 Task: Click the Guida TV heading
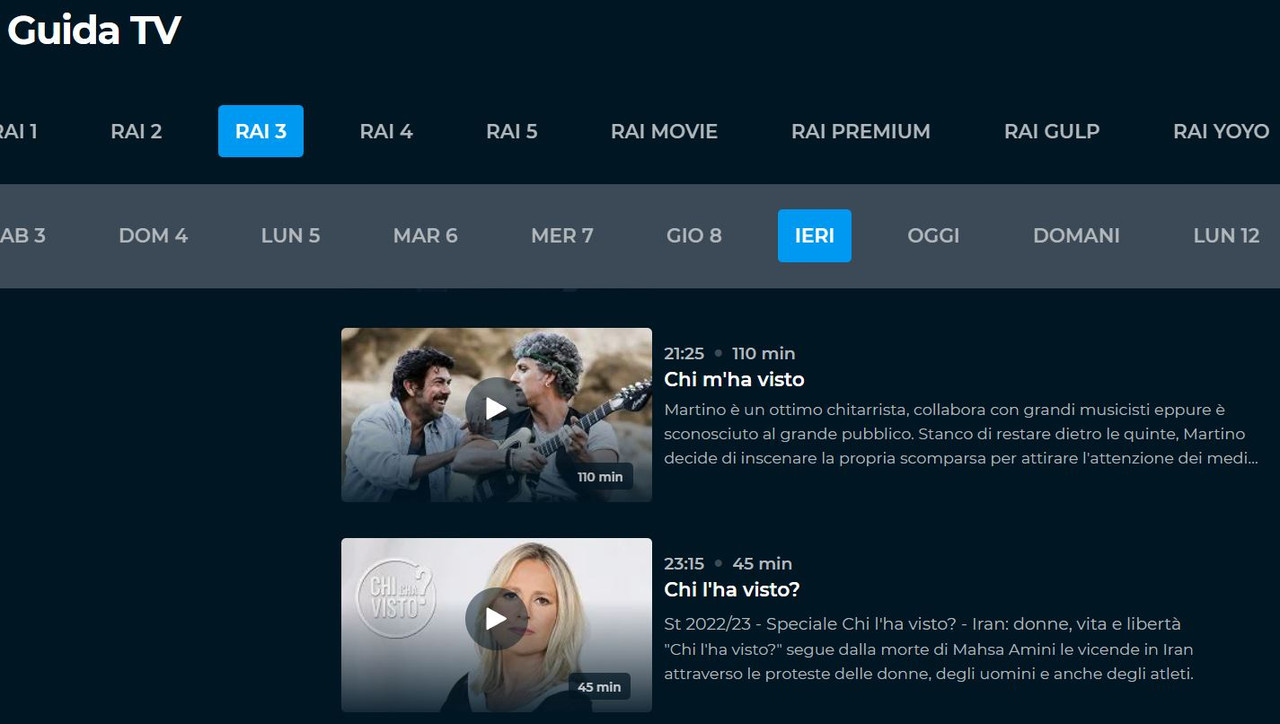point(93,31)
